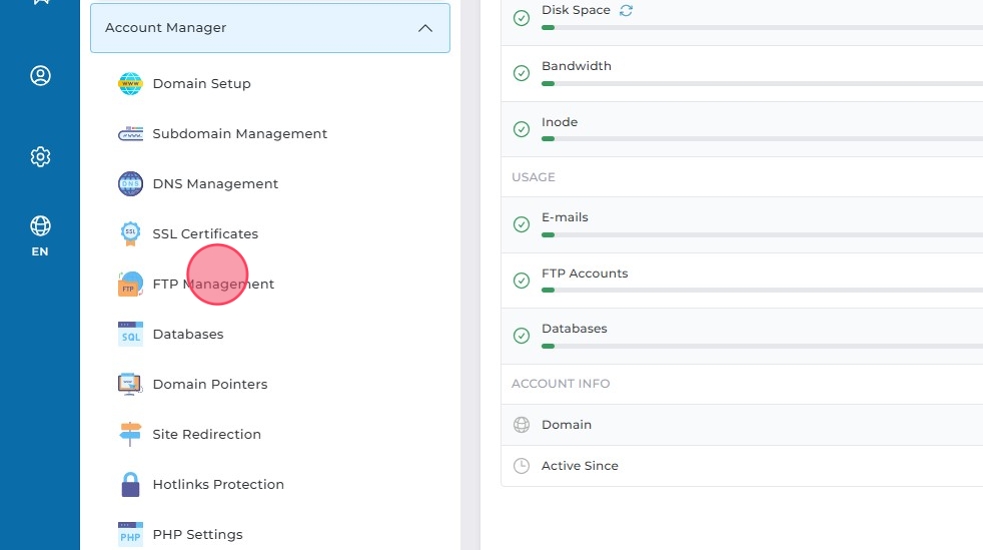Open settings gear in left sidebar
This screenshot has width=983, height=550.
[40, 157]
